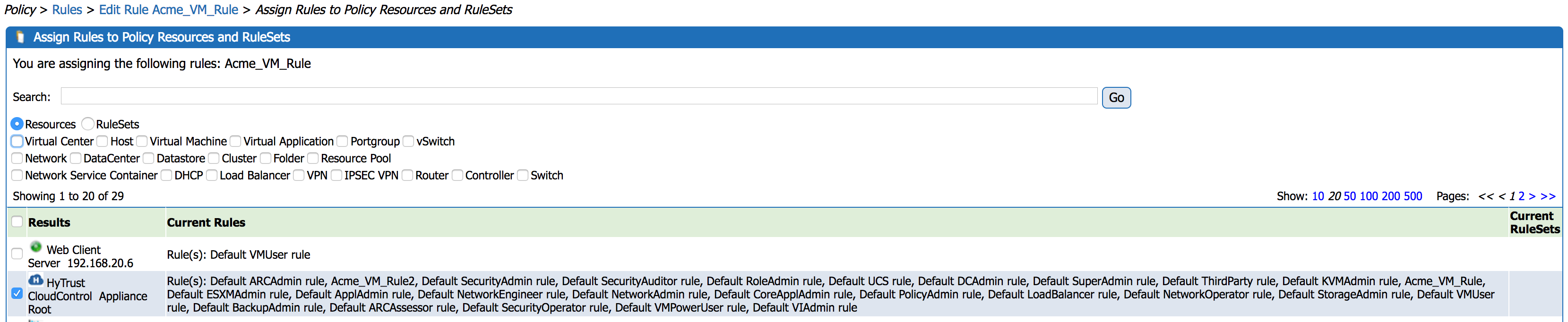Tick the Network checkbox

pyautogui.click(x=17, y=158)
